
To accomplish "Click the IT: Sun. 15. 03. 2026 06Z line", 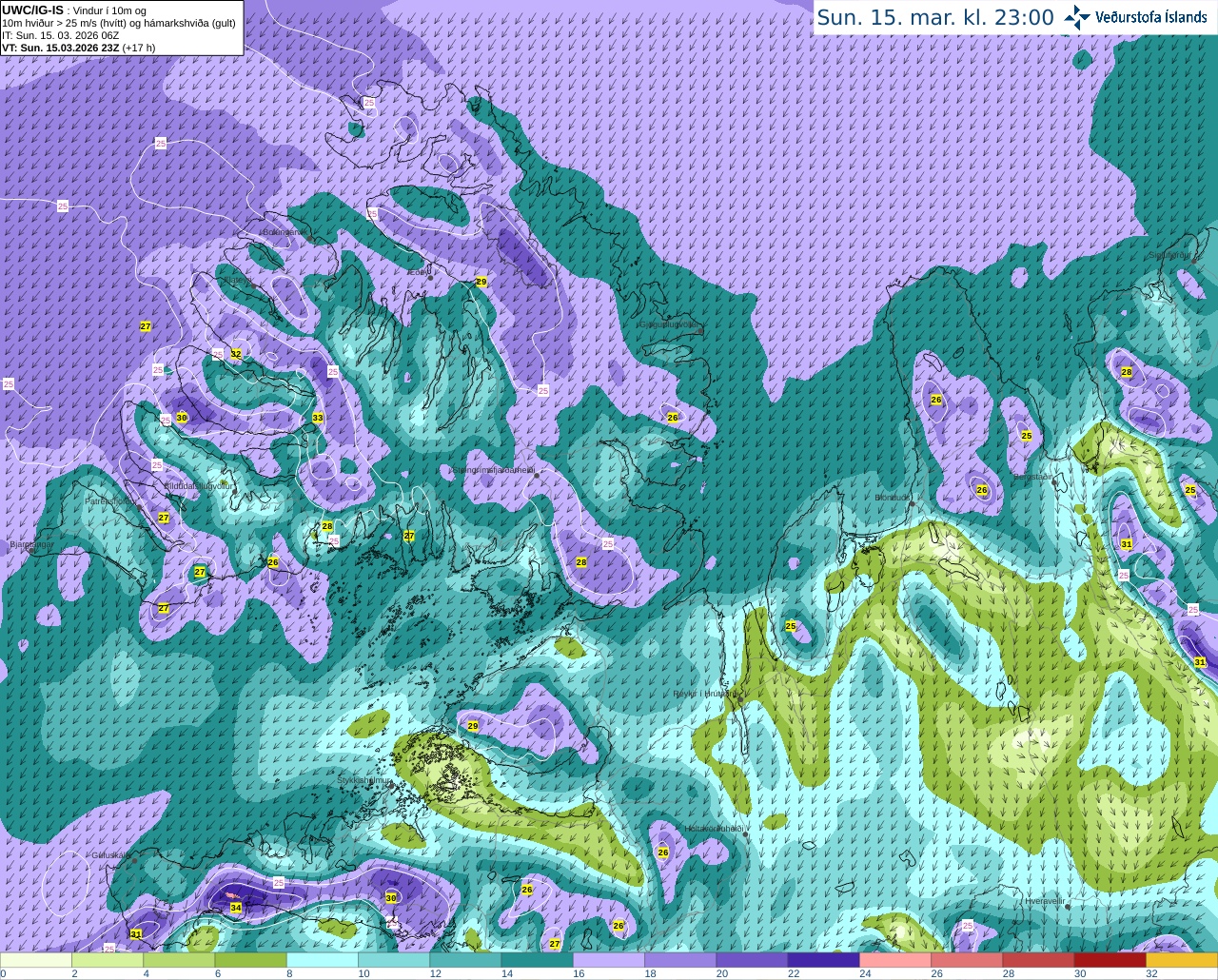I will 60,35.
